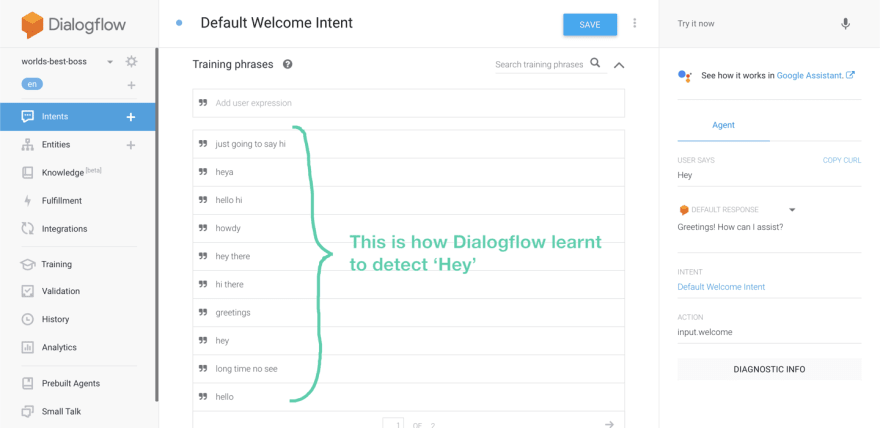
Task: Click the Integrations cycle icon
Action: [x=28, y=229]
